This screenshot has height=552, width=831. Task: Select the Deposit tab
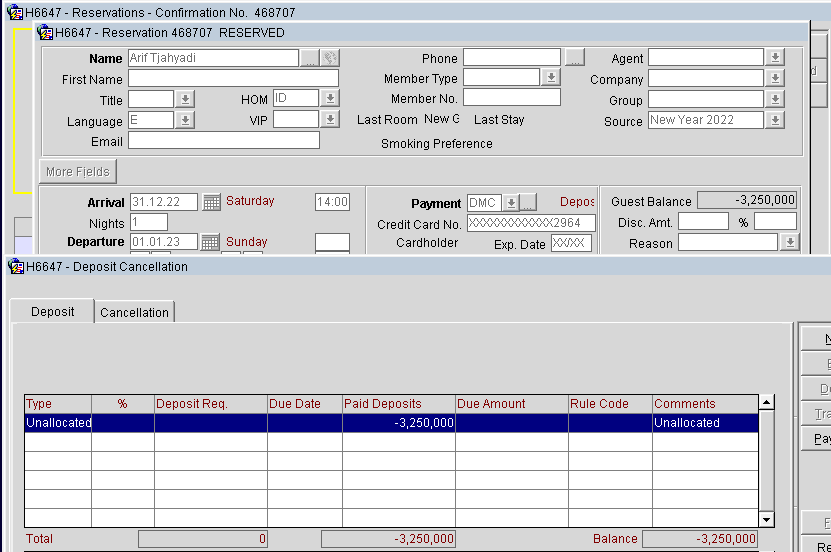pos(52,311)
